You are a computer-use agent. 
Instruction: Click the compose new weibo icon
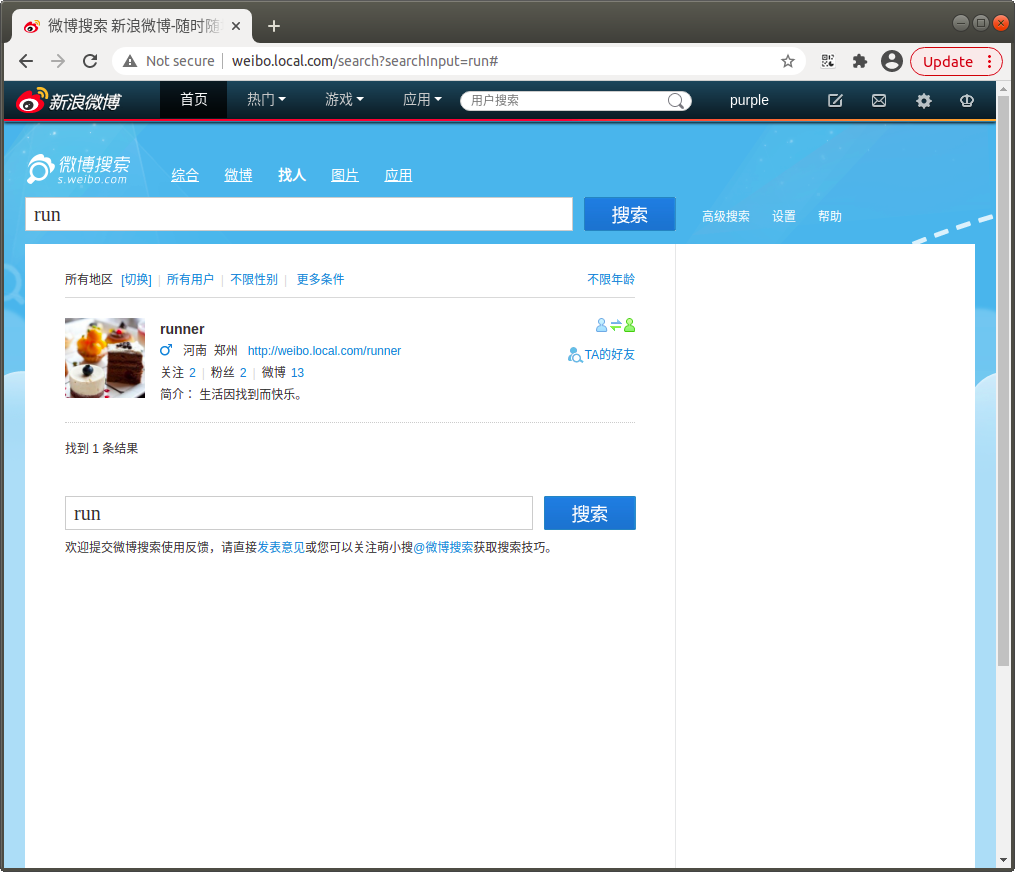coord(835,100)
